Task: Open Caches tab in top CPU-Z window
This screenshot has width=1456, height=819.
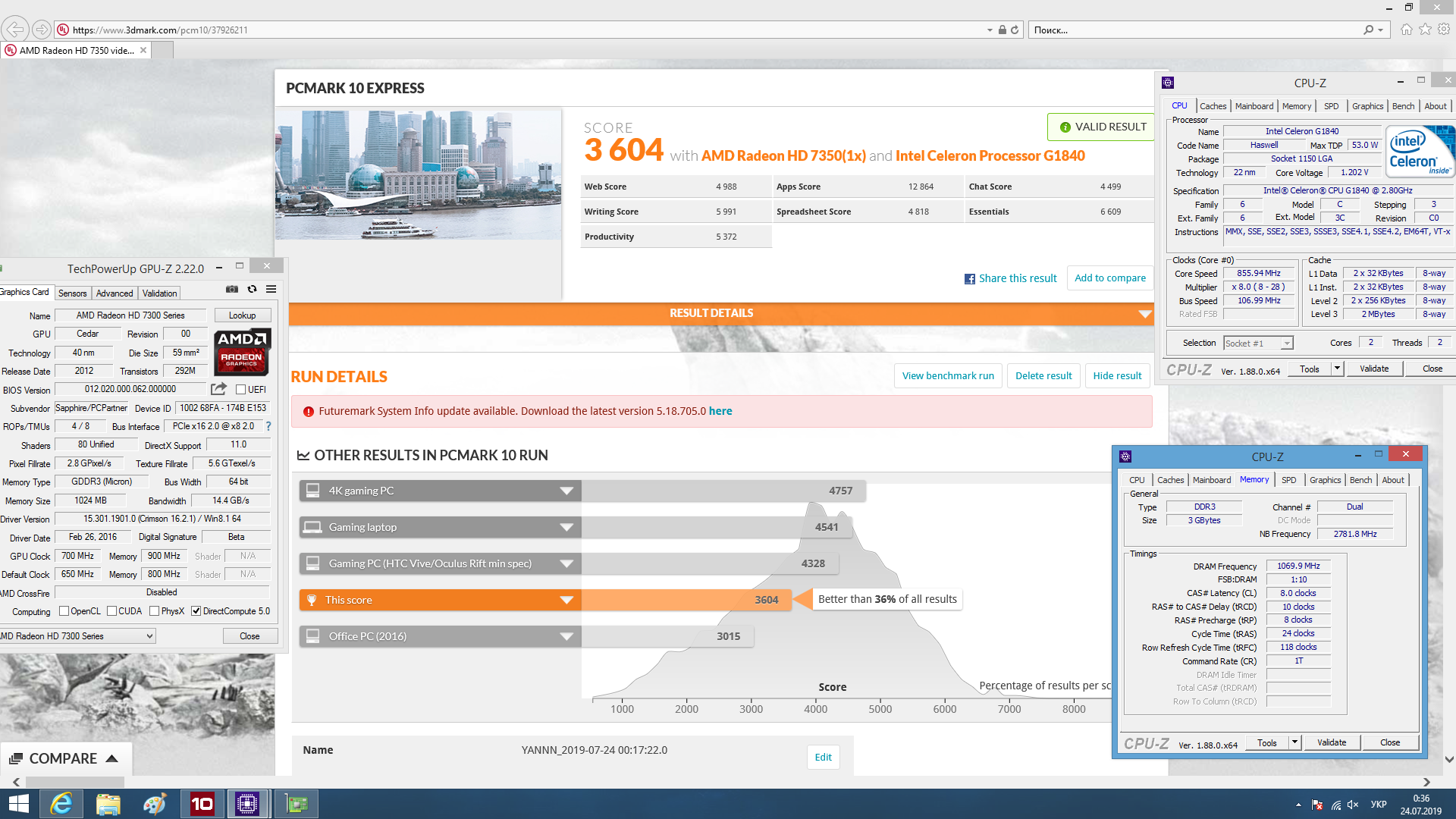Action: point(1213,106)
